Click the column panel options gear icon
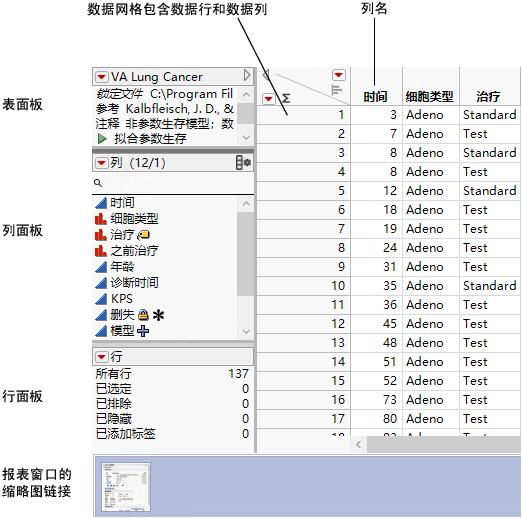Viewport: 523px width, 519px height. tap(243, 163)
